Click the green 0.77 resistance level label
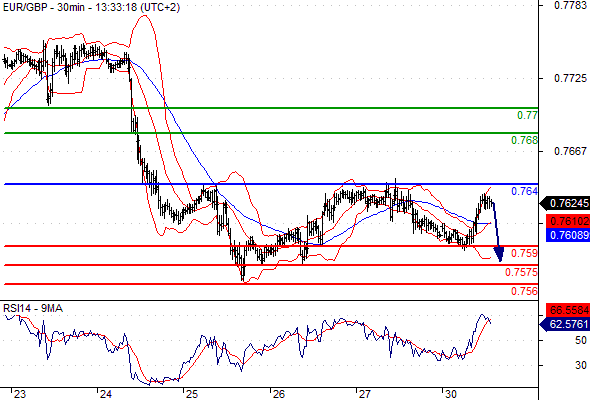 coord(527,116)
